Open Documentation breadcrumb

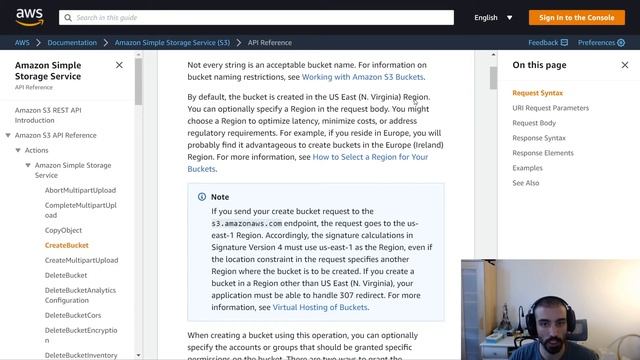click(72, 42)
